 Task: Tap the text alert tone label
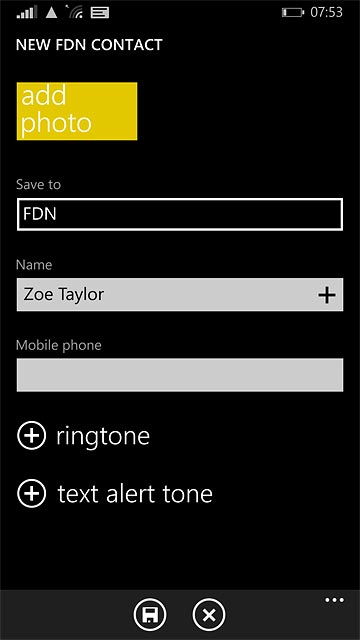(135, 493)
